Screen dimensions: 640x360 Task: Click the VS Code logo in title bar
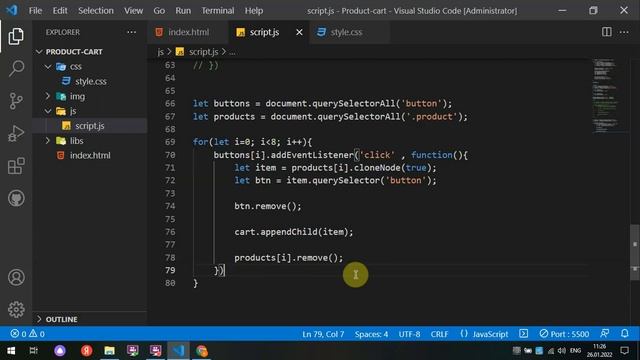tap(12, 10)
